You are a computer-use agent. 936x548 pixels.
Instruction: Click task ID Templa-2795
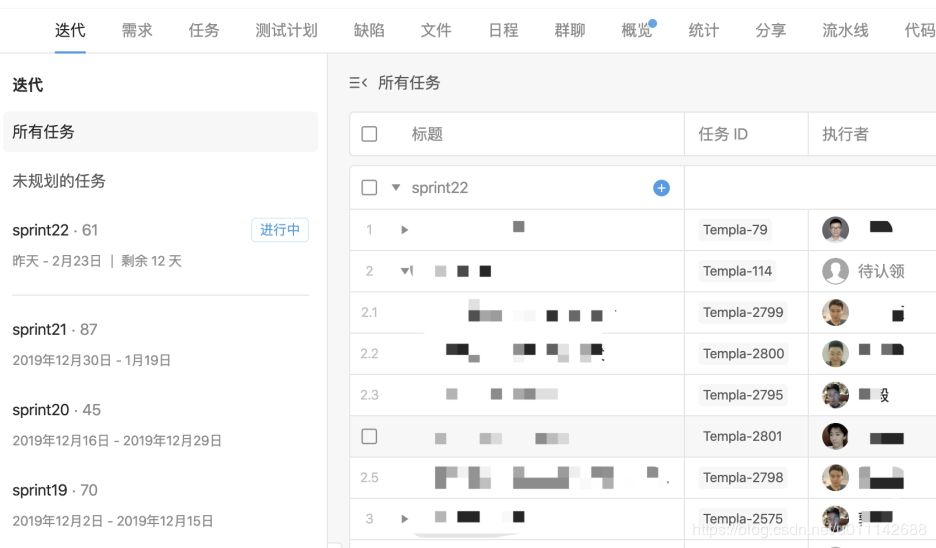click(743, 395)
